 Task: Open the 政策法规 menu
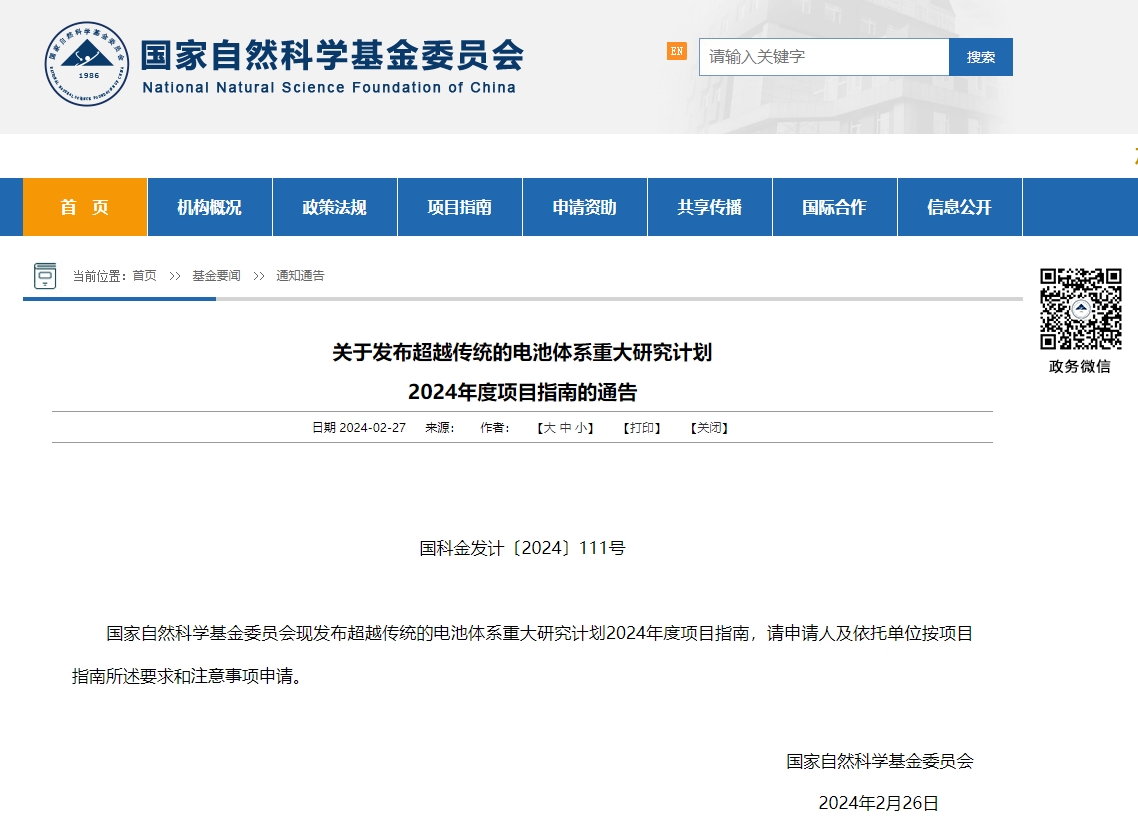tap(334, 207)
